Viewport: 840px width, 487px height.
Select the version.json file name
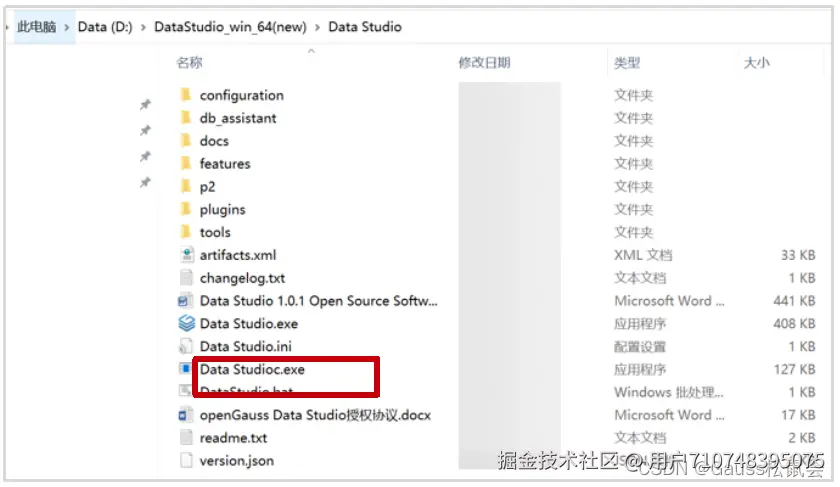coord(236,461)
